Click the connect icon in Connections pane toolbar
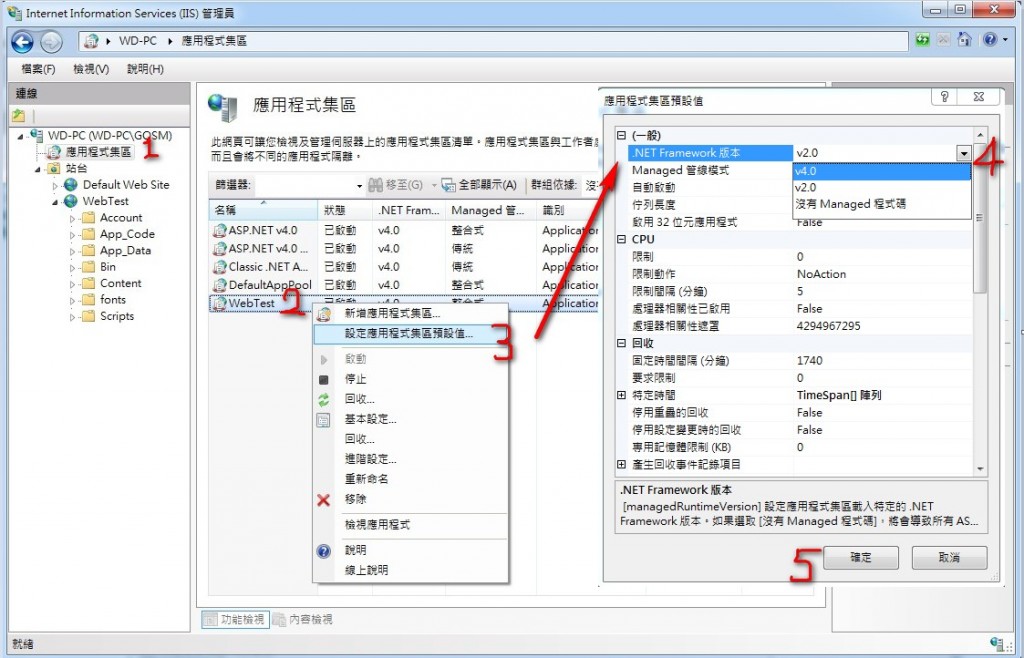The height and width of the screenshot is (658, 1024). [18, 116]
